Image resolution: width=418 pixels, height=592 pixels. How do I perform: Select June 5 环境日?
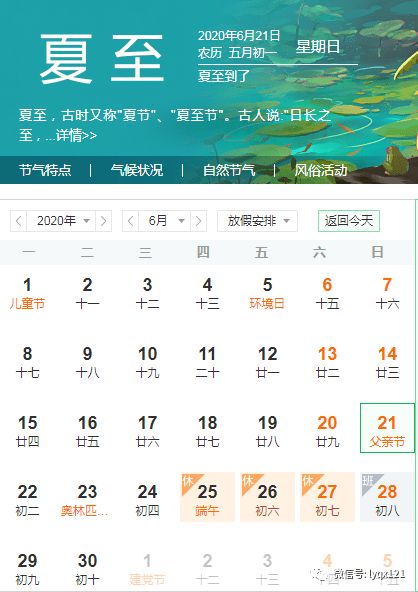(x=267, y=294)
